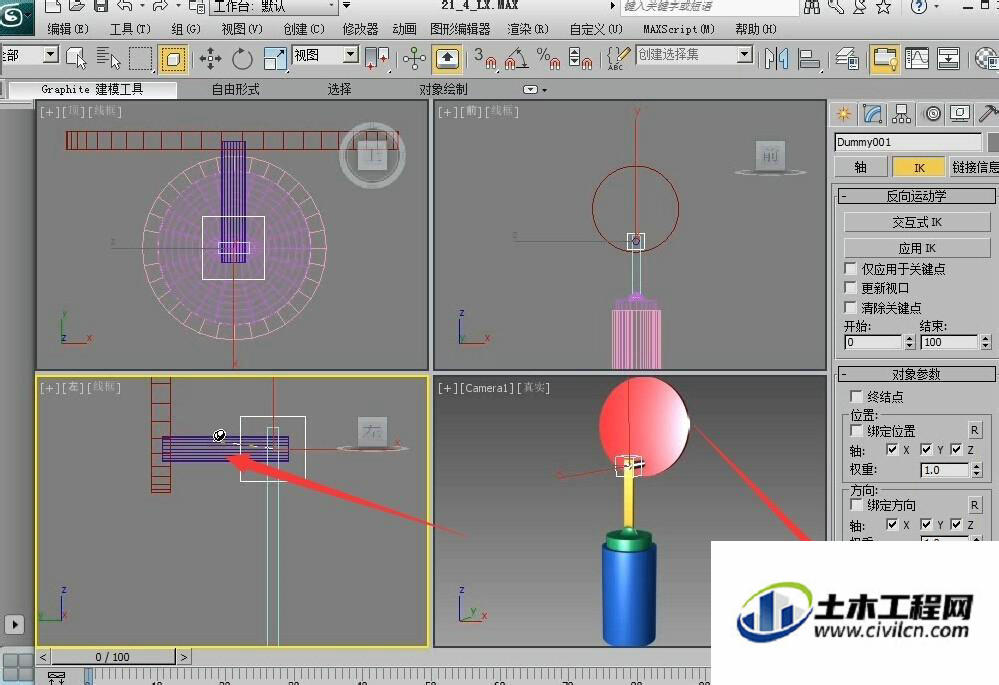Viewport: 999px width, 685px height.
Task: Switch to the Create command panel
Action: pyautogui.click(x=844, y=114)
